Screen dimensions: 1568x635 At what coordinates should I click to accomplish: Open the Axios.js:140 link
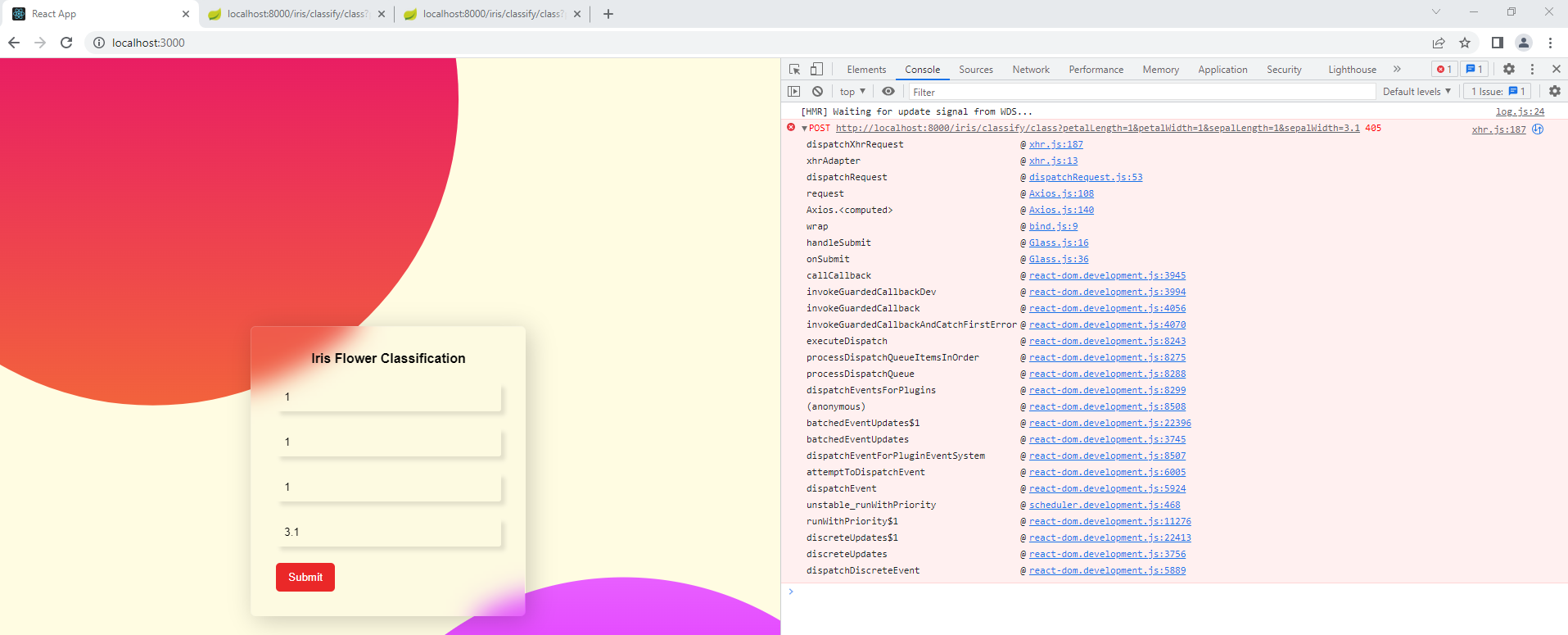(1061, 210)
